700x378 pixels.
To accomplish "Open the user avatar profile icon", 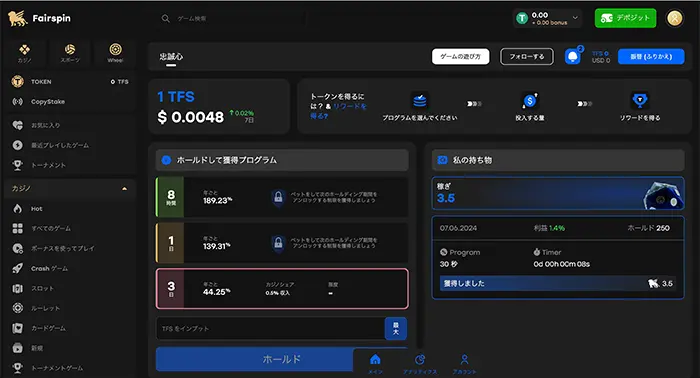I will point(675,18).
